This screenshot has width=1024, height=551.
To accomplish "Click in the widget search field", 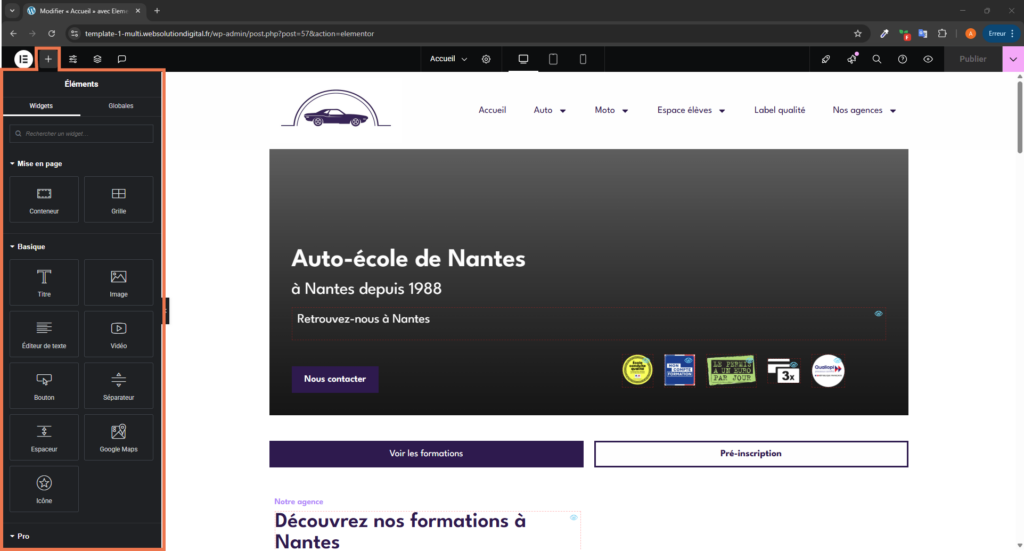I will click(x=82, y=133).
